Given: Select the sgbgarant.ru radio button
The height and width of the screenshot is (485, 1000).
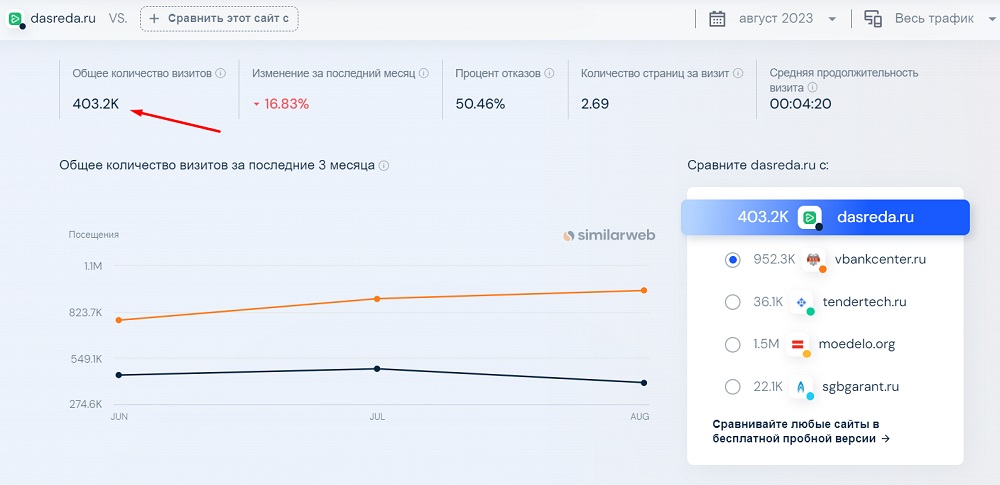Looking at the screenshot, I should [x=733, y=387].
